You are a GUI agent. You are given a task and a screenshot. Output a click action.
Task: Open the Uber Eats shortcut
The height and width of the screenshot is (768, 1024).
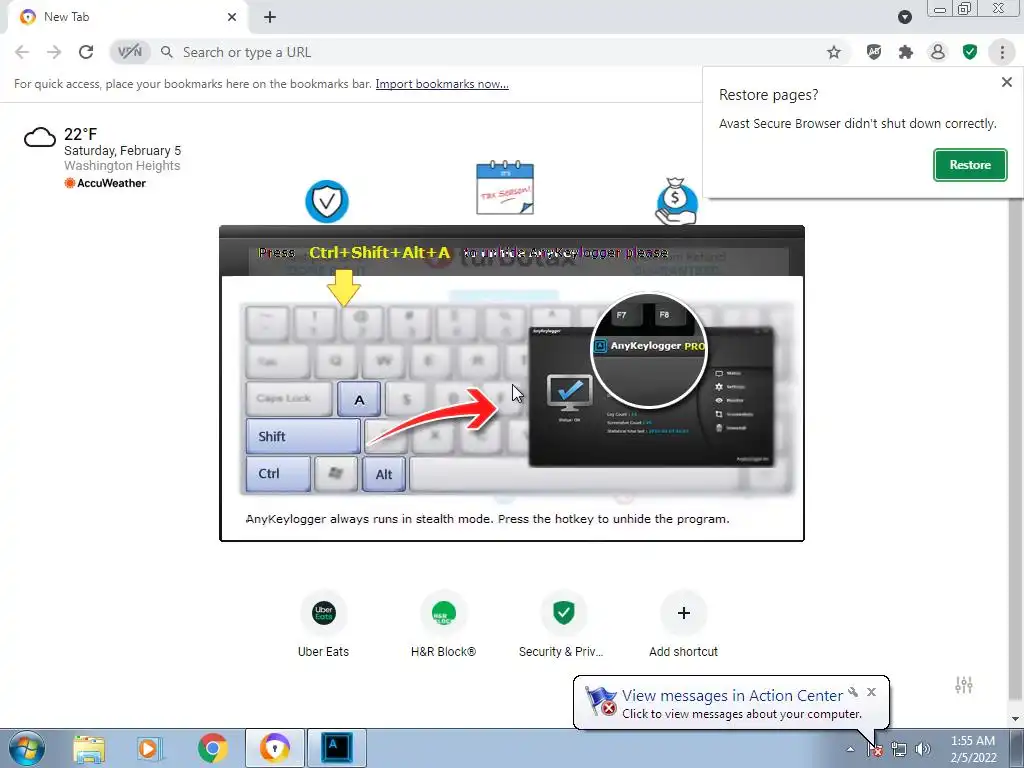coord(323,624)
